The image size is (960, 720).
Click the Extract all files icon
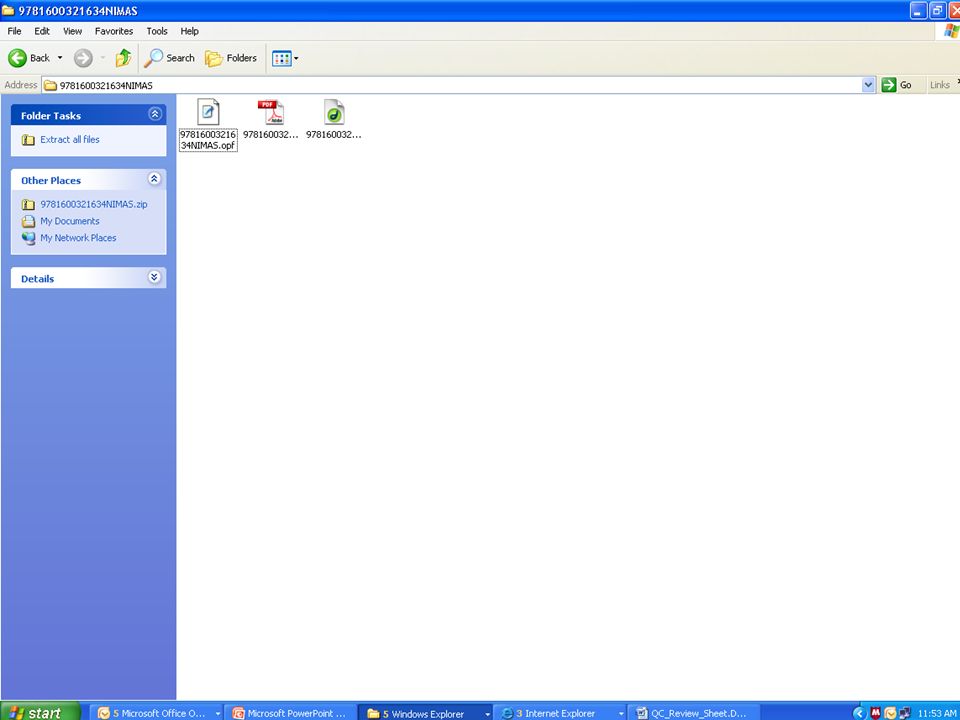point(28,140)
